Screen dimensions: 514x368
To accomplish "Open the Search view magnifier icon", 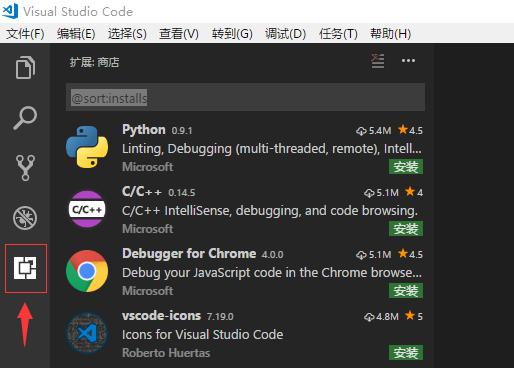I will (x=25, y=118).
